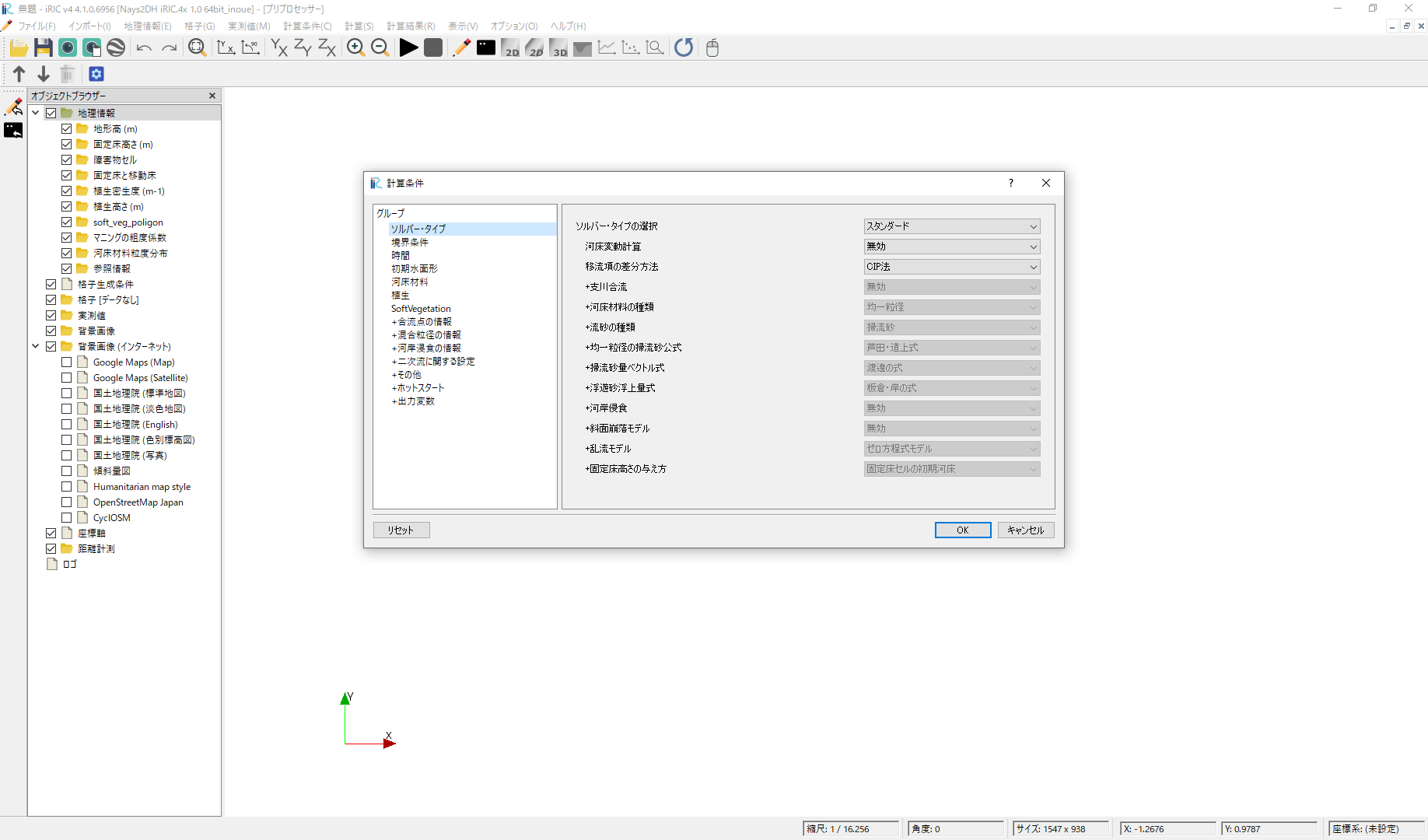Viewport: 1428px width, 840px height.
Task: Open the ヘルプ(H) menu
Action: (x=569, y=26)
